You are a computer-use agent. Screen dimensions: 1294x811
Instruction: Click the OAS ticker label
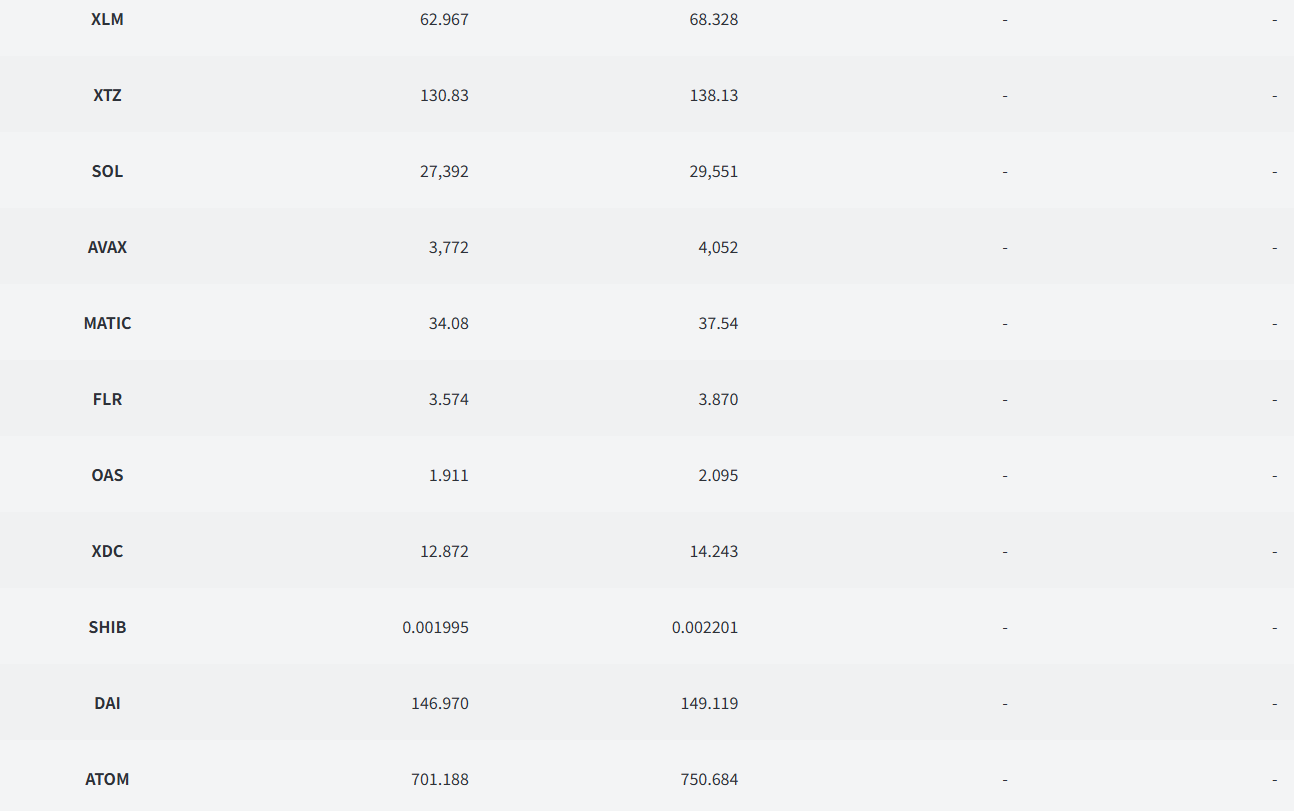tap(107, 475)
